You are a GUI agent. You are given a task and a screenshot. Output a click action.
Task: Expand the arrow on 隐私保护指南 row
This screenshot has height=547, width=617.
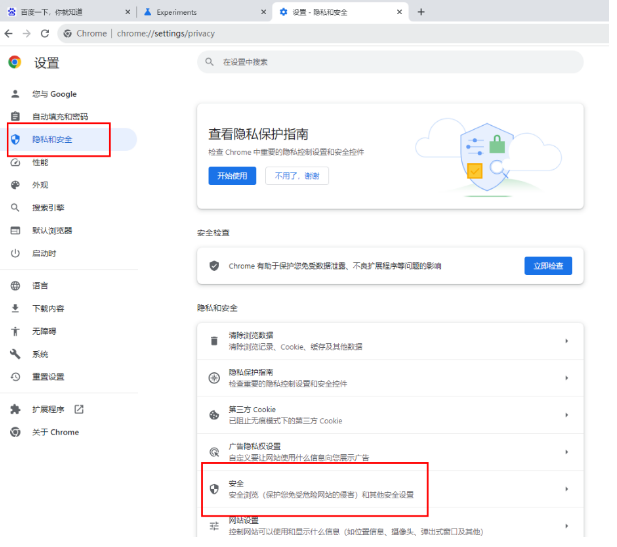(x=567, y=378)
